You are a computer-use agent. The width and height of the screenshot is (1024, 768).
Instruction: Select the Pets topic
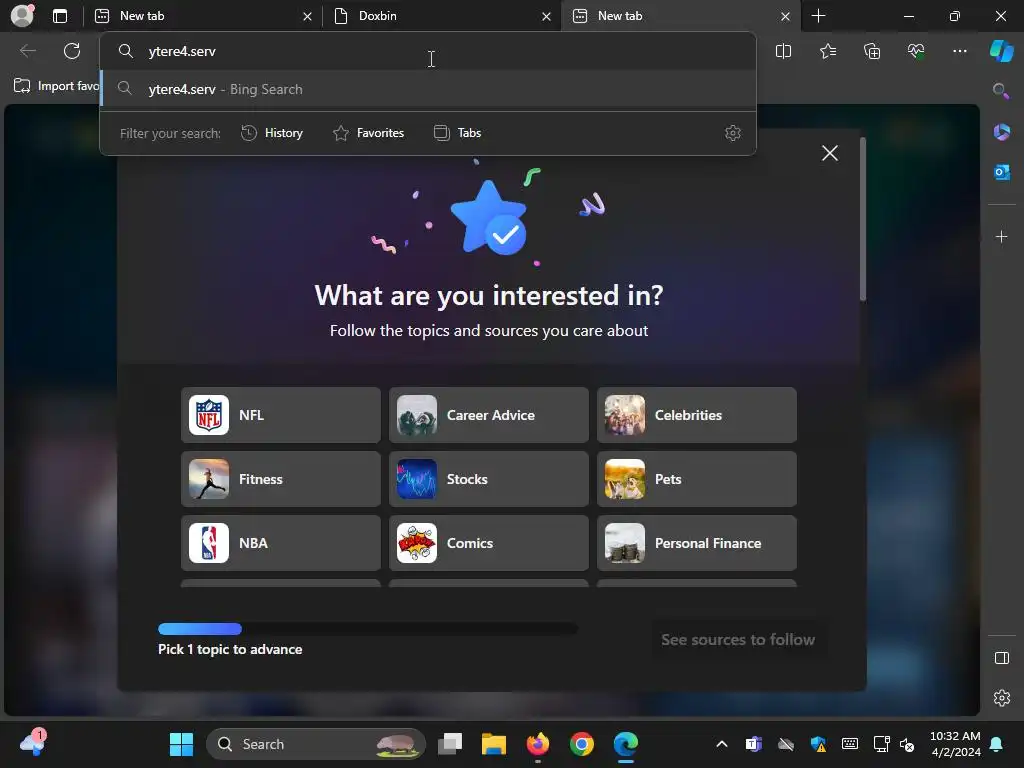pos(697,479)
